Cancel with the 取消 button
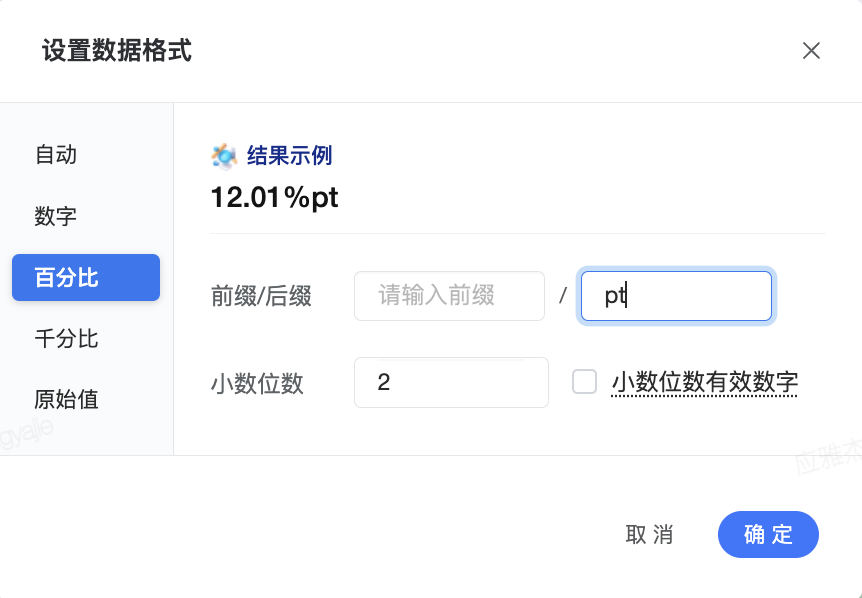The width and height of the screenshot is (862, 598). point(649,534)
